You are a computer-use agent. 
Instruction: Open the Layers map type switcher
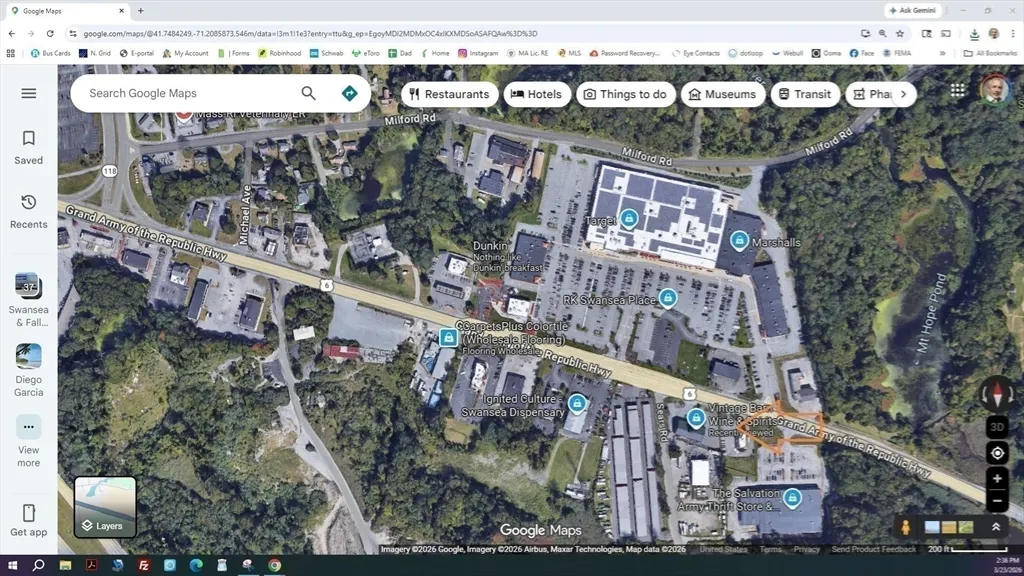105,507
